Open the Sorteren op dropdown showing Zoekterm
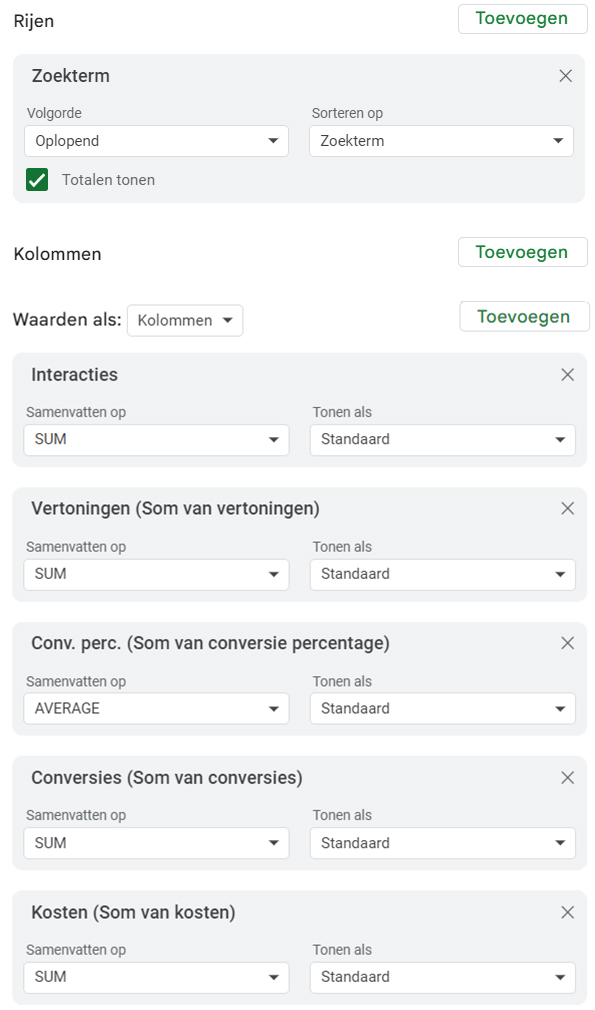 pos(441,141)
